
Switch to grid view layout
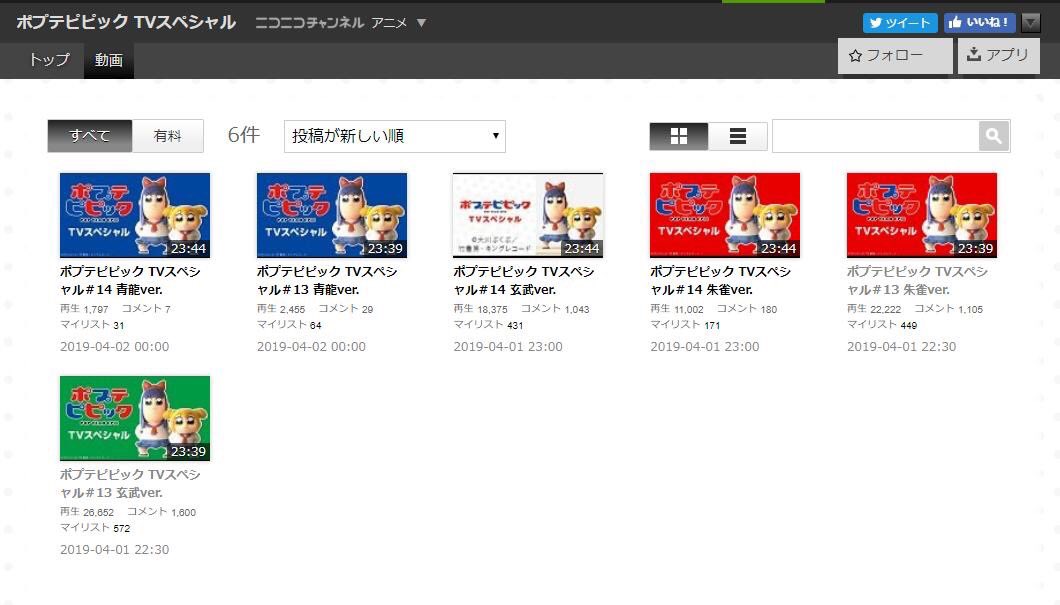[x=679, y=137]
